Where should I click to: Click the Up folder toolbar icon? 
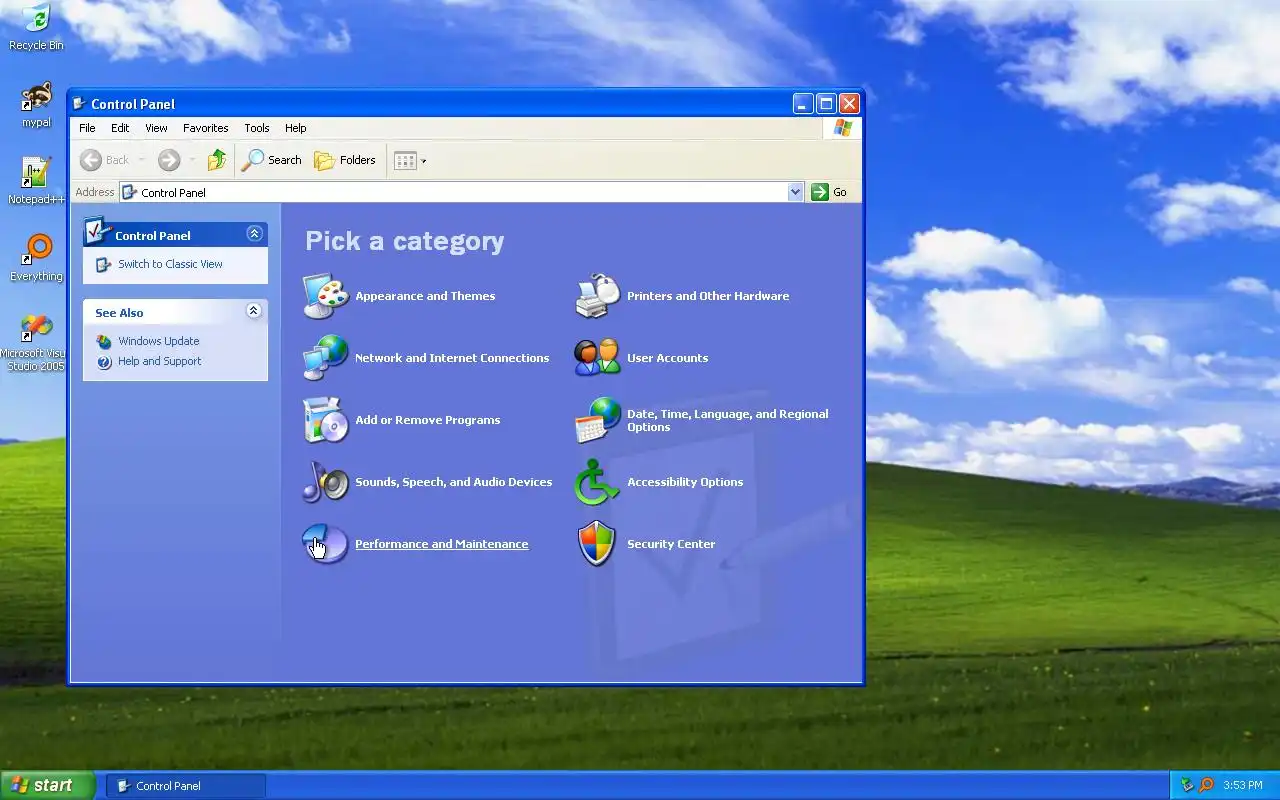point(217,160)
